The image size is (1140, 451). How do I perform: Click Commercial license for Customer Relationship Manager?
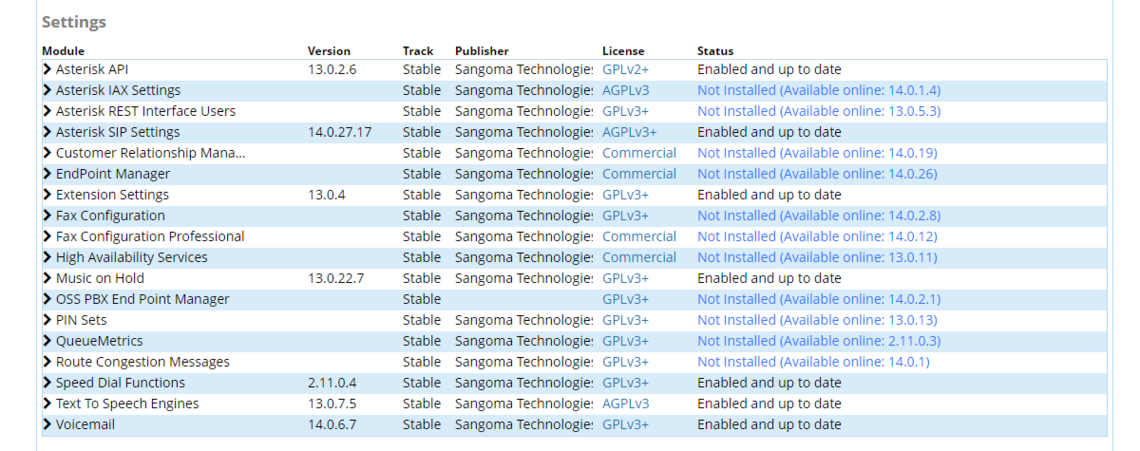(639, 153)
